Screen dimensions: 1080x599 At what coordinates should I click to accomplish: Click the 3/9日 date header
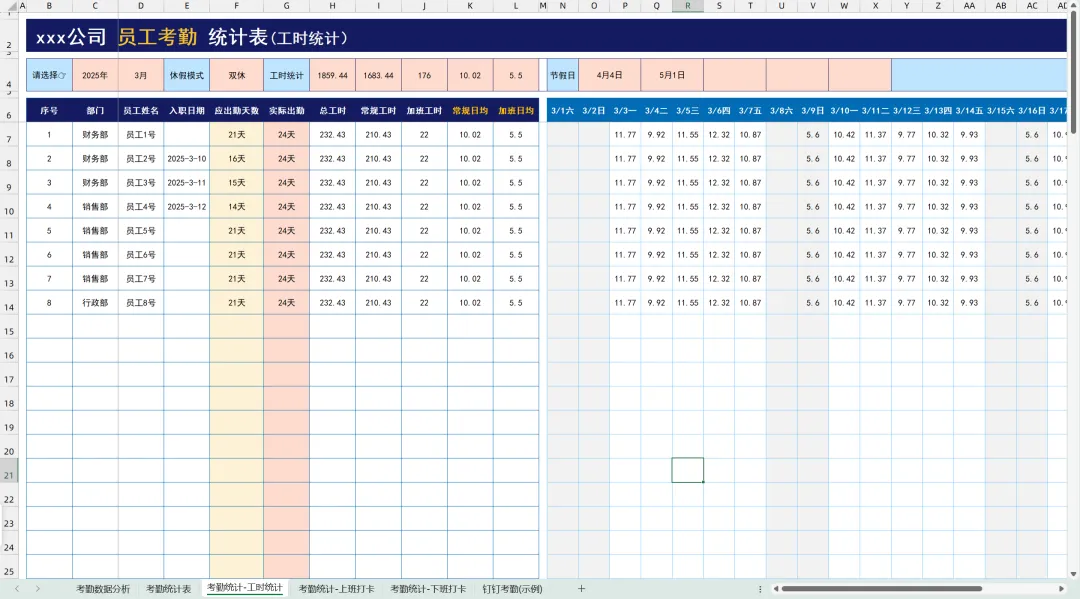coord(813,110)
